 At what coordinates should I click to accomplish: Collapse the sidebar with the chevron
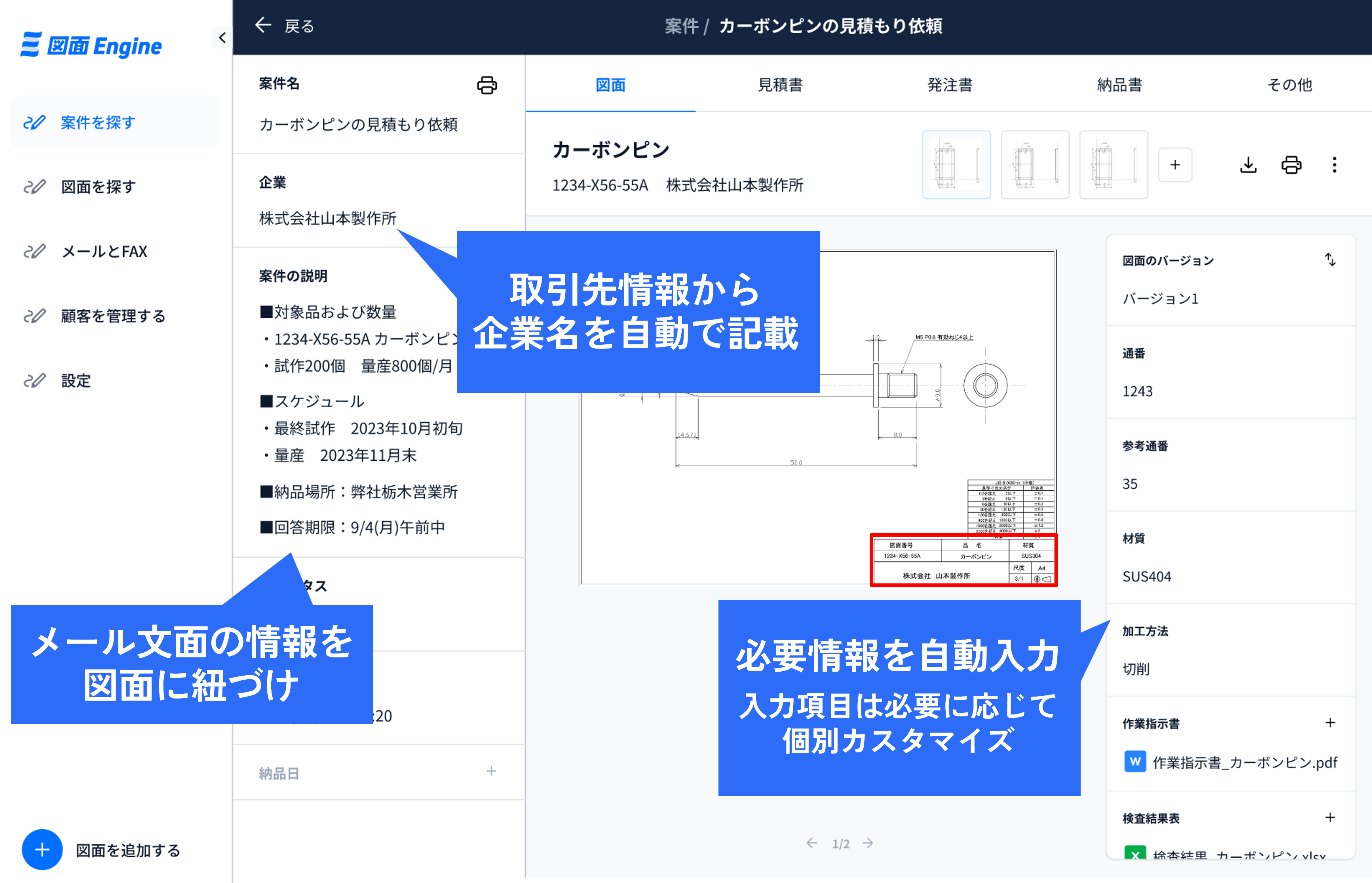pyautogui.click(x=222, y=38)
